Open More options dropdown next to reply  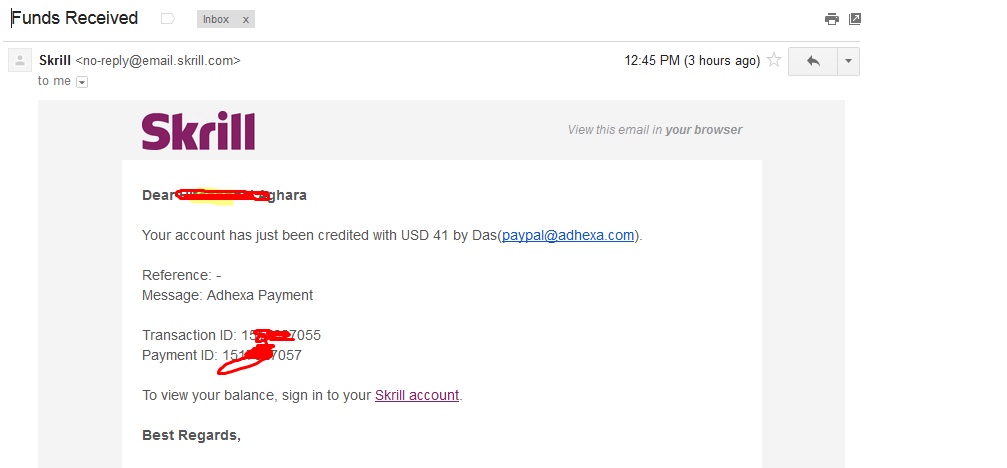tap(848, 61)
